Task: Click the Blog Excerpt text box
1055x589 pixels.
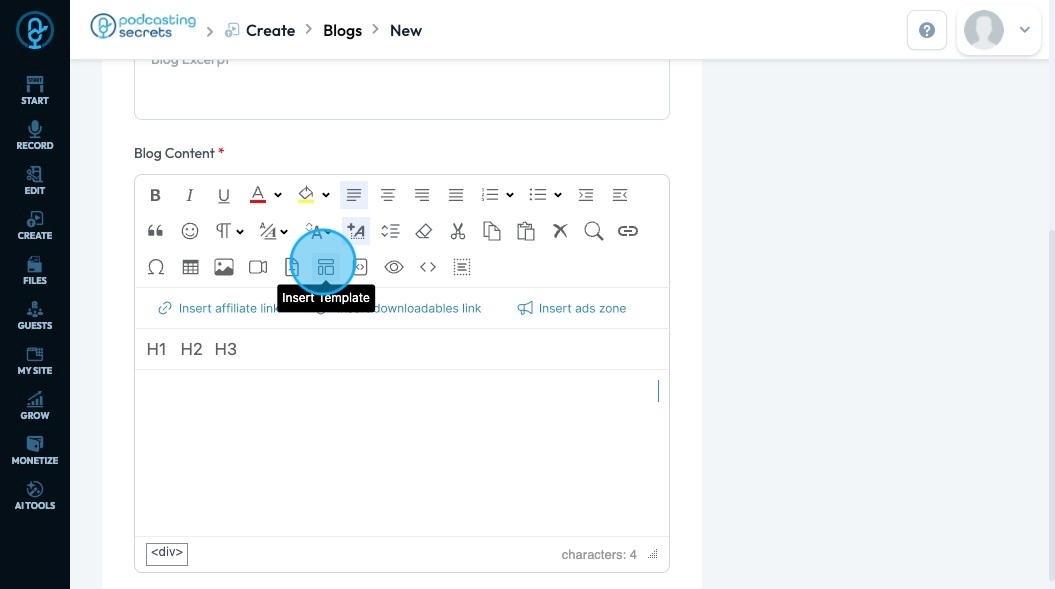Action: [x=402, y=89]
